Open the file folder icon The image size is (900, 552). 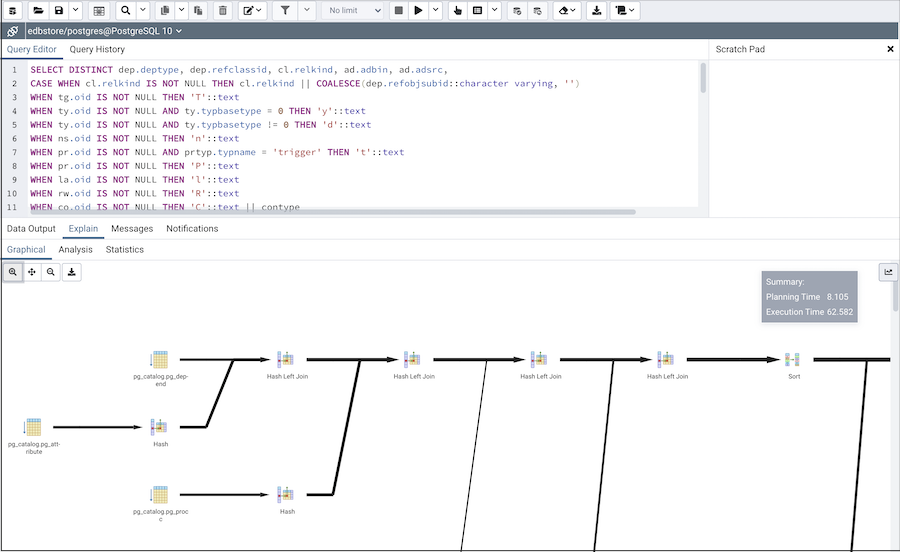tap(38, 10)
